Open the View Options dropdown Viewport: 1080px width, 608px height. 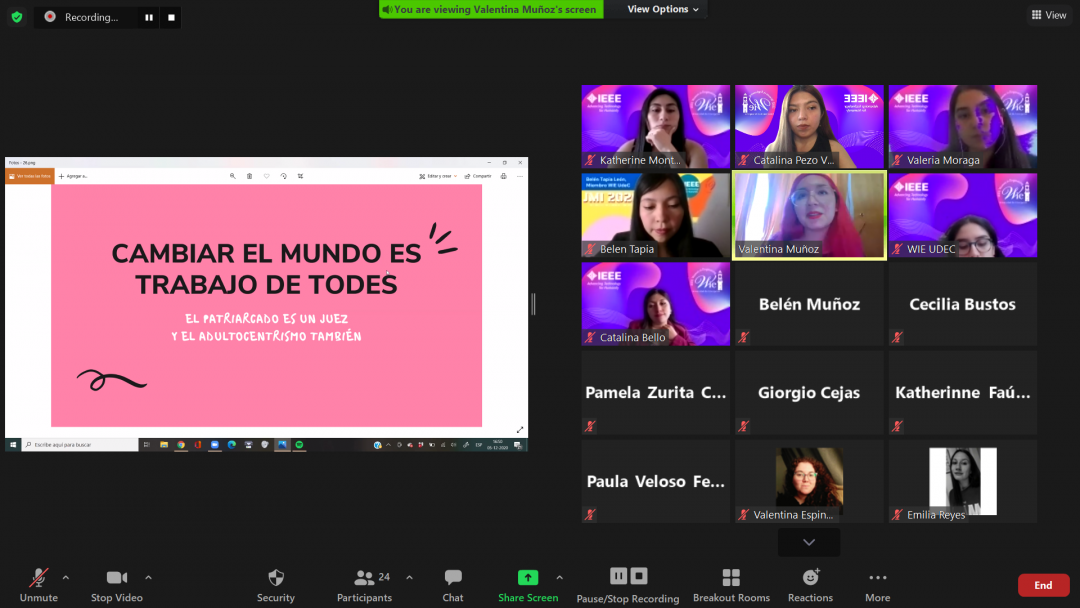tap(664, 9)
